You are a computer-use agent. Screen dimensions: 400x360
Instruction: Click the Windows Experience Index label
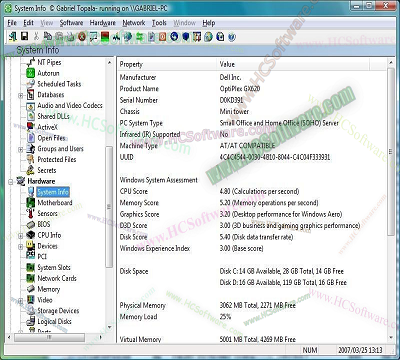tap(155, 248)
